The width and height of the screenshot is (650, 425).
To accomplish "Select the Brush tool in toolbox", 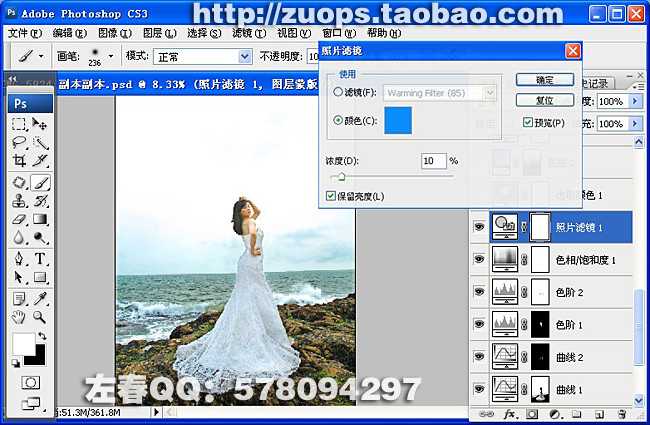I will point(40,182).
